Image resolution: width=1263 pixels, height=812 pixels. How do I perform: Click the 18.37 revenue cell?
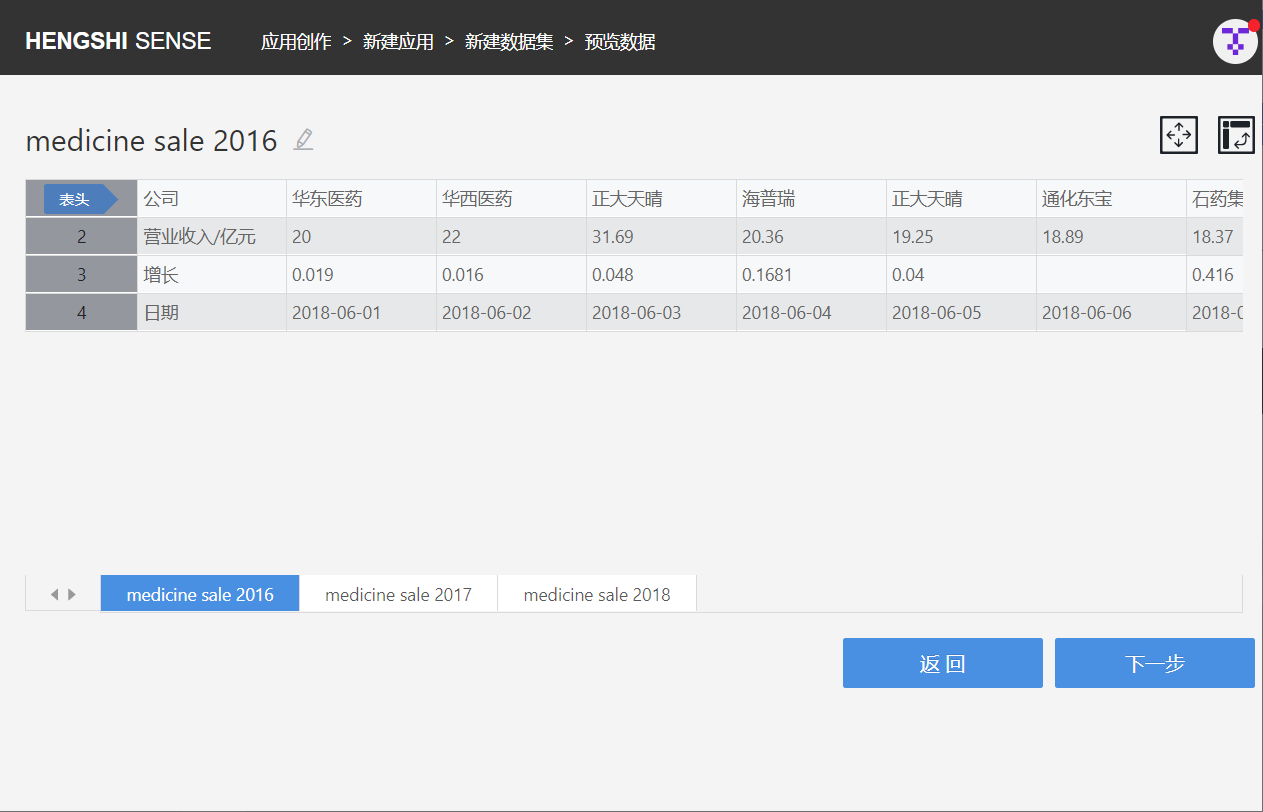coord(1214,237)
